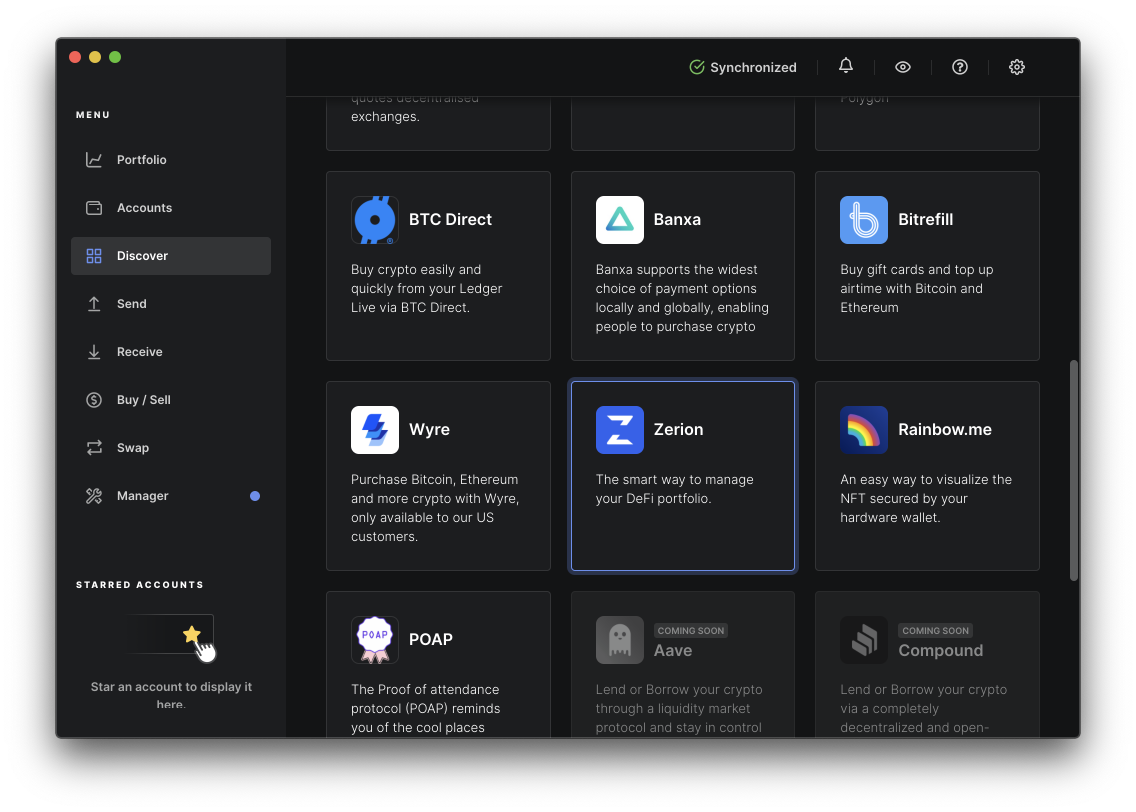This screenshot has height=812, width=1136.
Task: Open the settings gear icon
Action: pos(1017,66)
